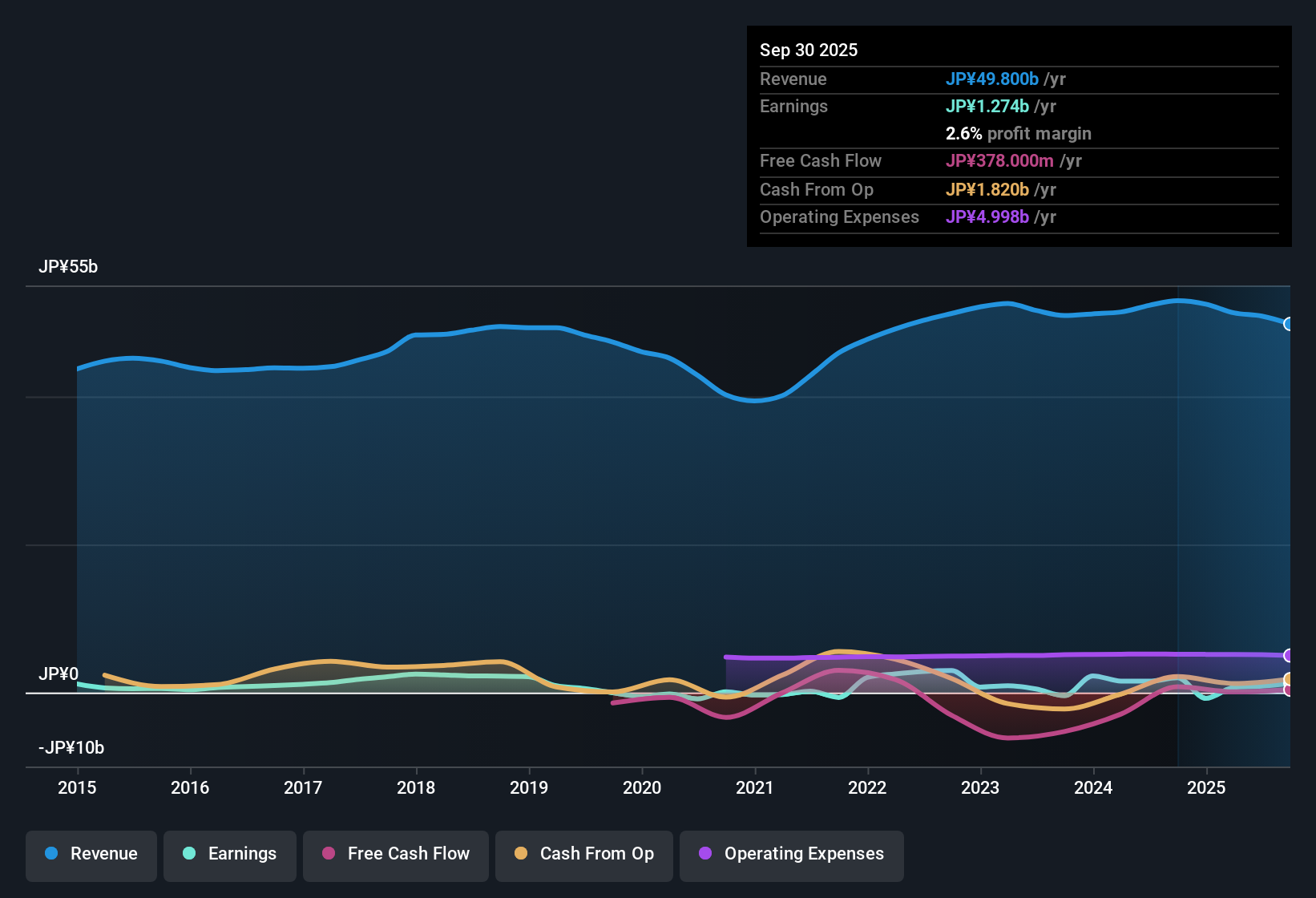Collapse the Cash From Op legend entry
This screenshot has height=898, width=1316.
583,854
